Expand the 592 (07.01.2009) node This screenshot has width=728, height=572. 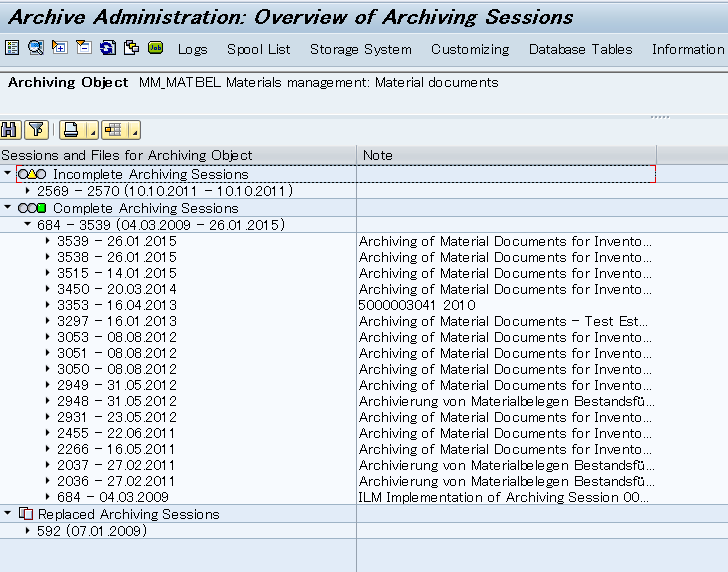pyautogui.click(x=27, y=530)
